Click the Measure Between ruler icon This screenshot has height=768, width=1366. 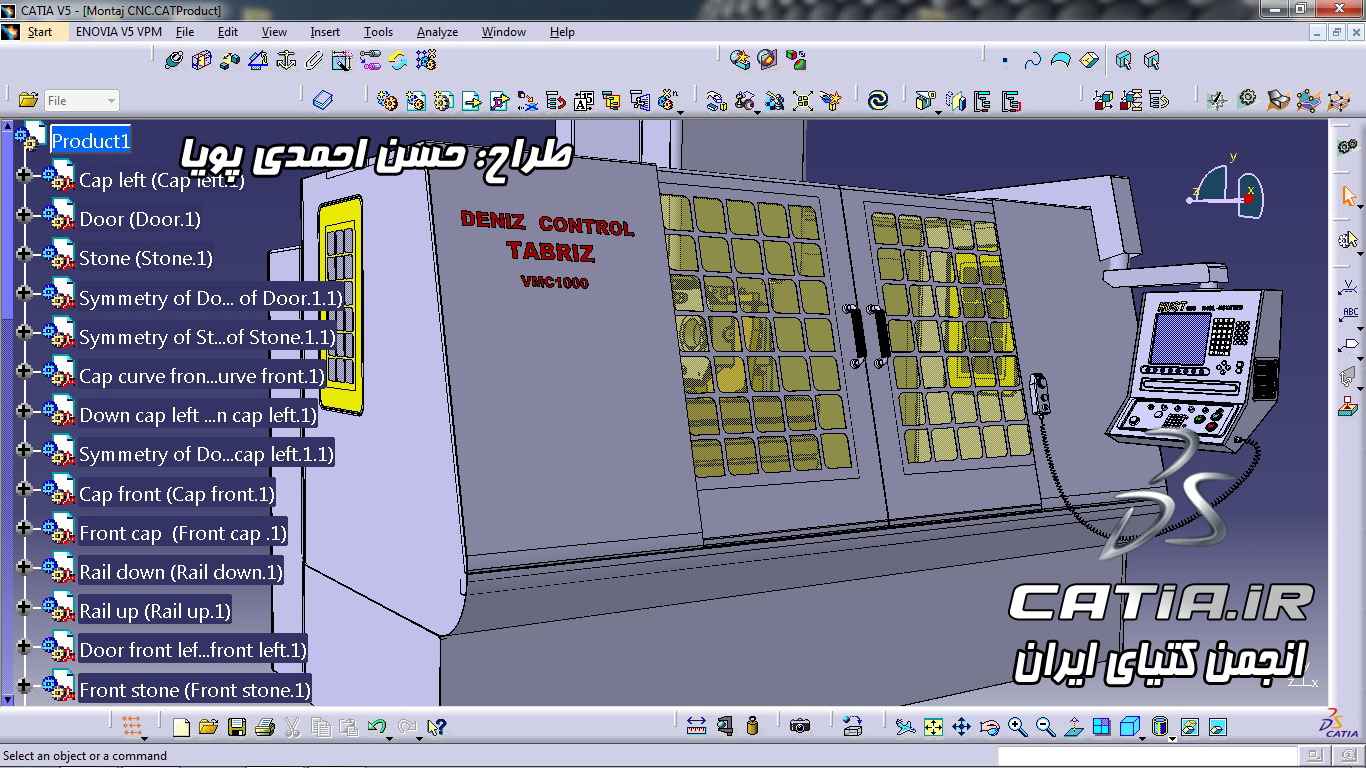[697, 727]
